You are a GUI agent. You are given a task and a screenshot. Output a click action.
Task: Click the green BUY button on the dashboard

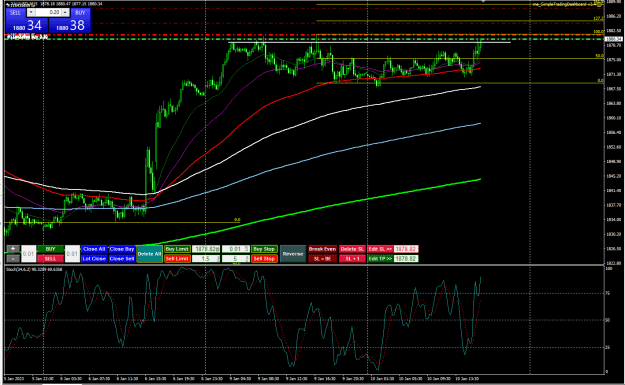[50, 249]
